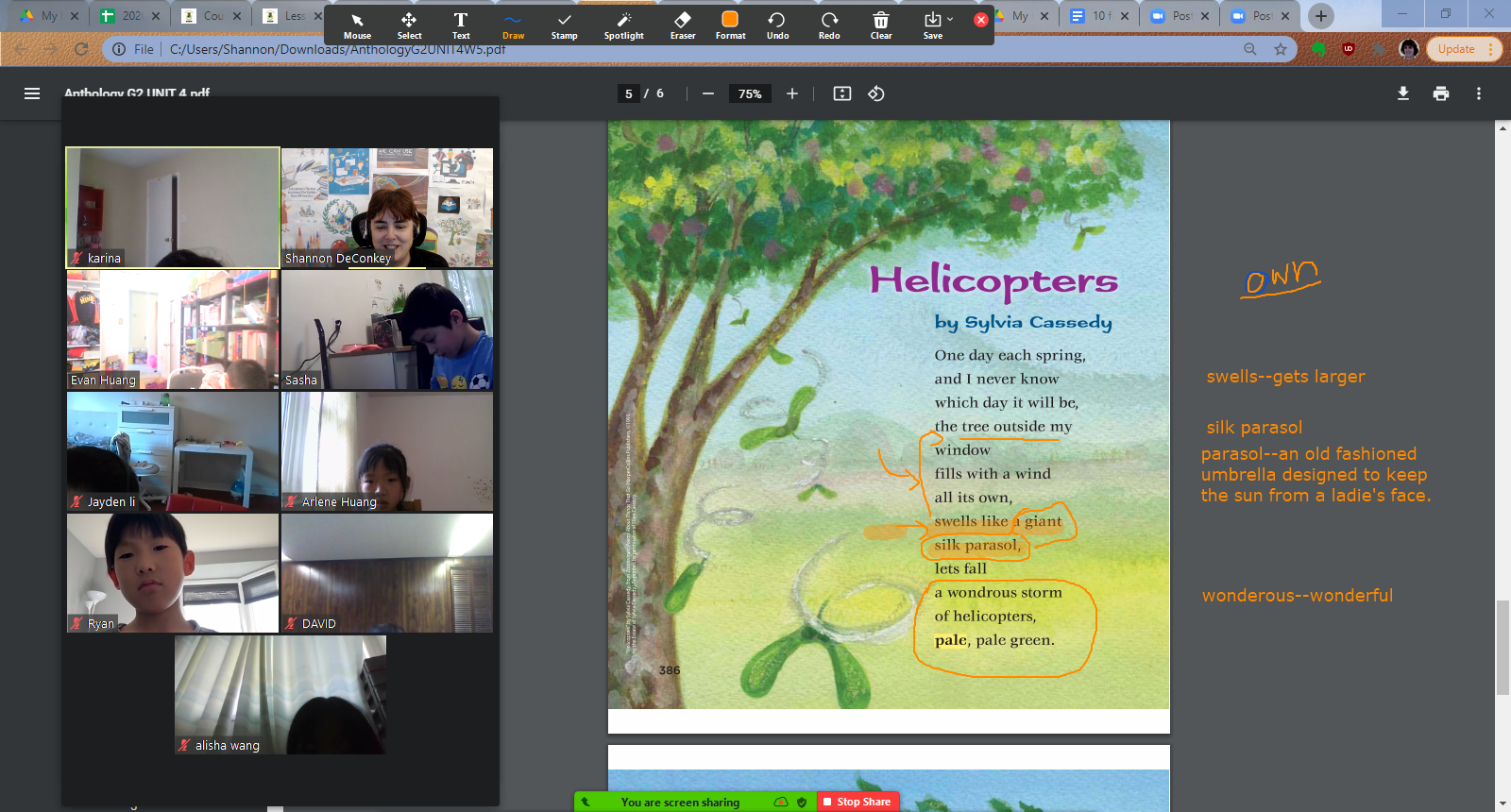1511x812 pixels.
Task: Undo the last annotation
Action: [777, 25]
